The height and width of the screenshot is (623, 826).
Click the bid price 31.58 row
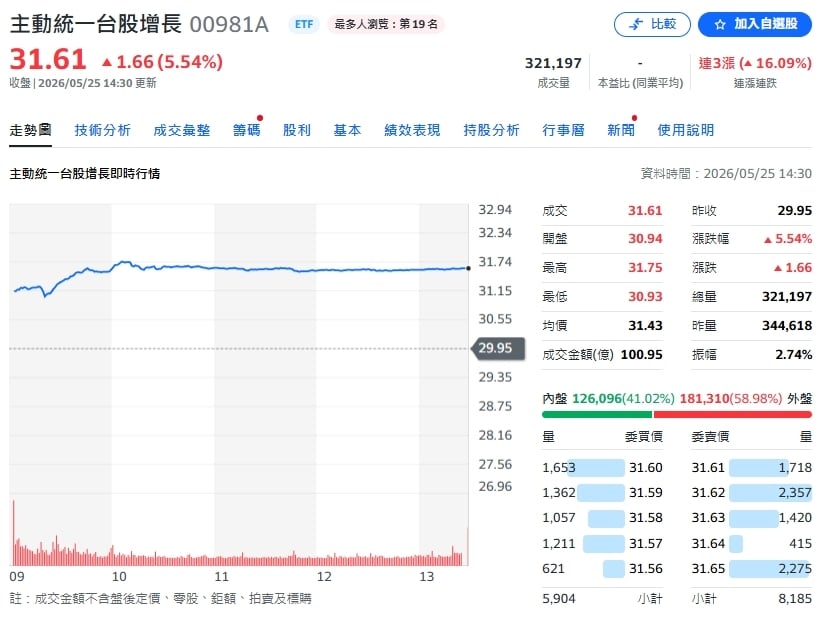pyautogui.click(x=602, y=518)
